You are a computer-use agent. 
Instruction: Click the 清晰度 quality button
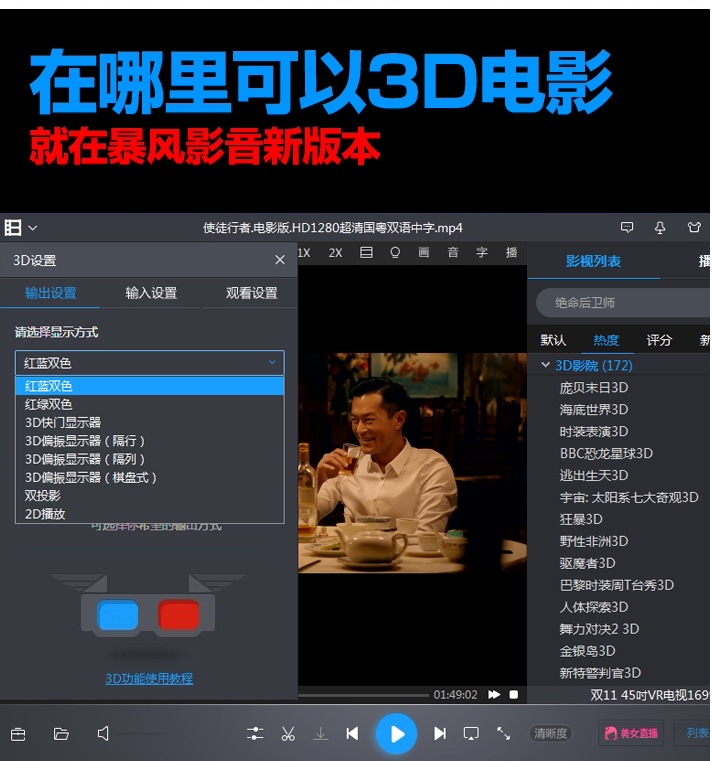551,734
